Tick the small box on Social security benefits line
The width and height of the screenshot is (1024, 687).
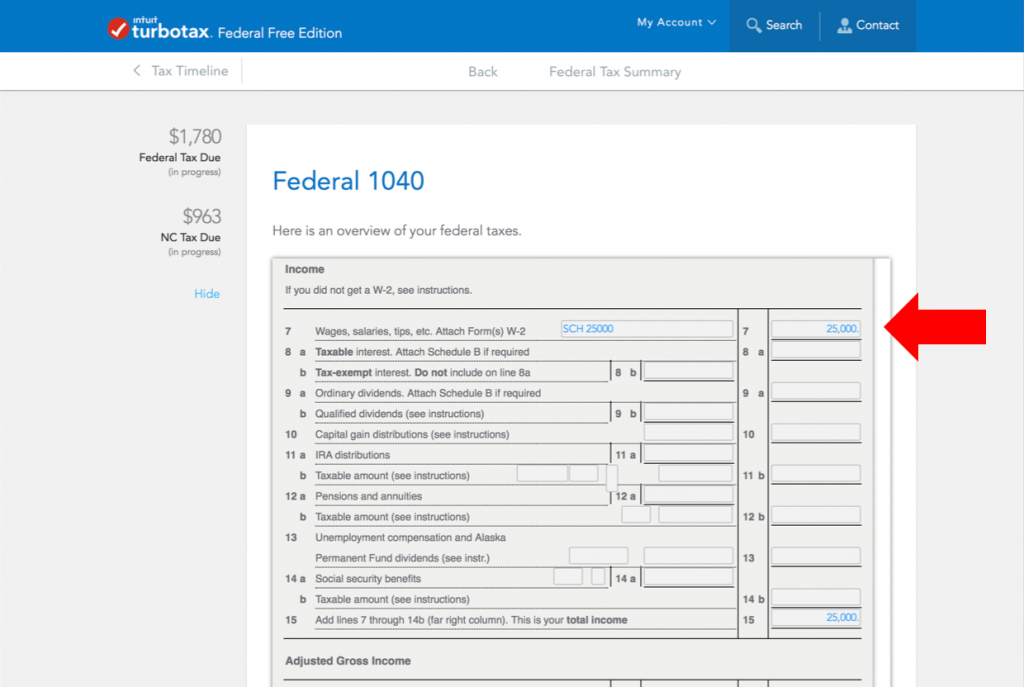pyautogui.click(x=598, y=577)
